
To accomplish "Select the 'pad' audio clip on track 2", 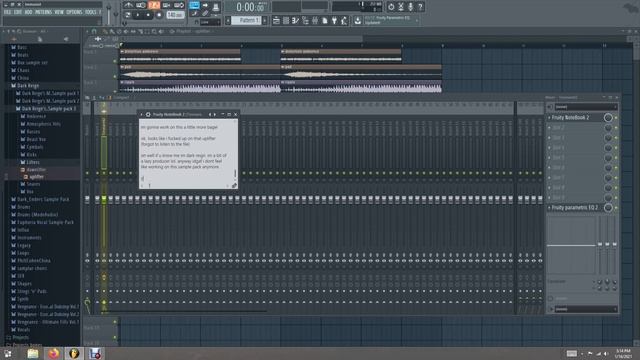I will tap(200, 72).
